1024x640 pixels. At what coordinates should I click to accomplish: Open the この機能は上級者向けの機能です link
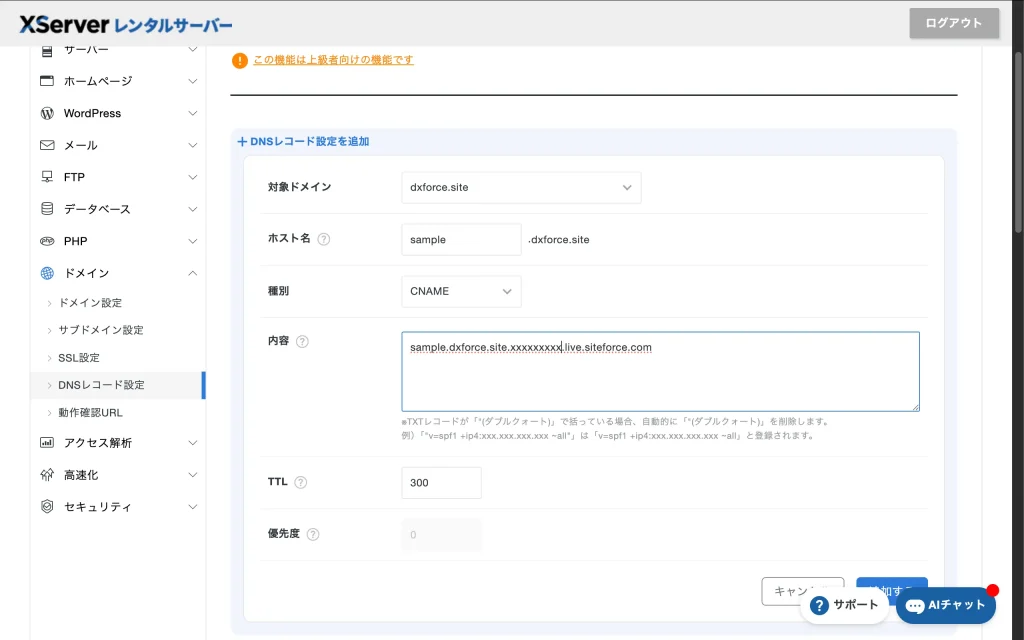tap(333, 60)
